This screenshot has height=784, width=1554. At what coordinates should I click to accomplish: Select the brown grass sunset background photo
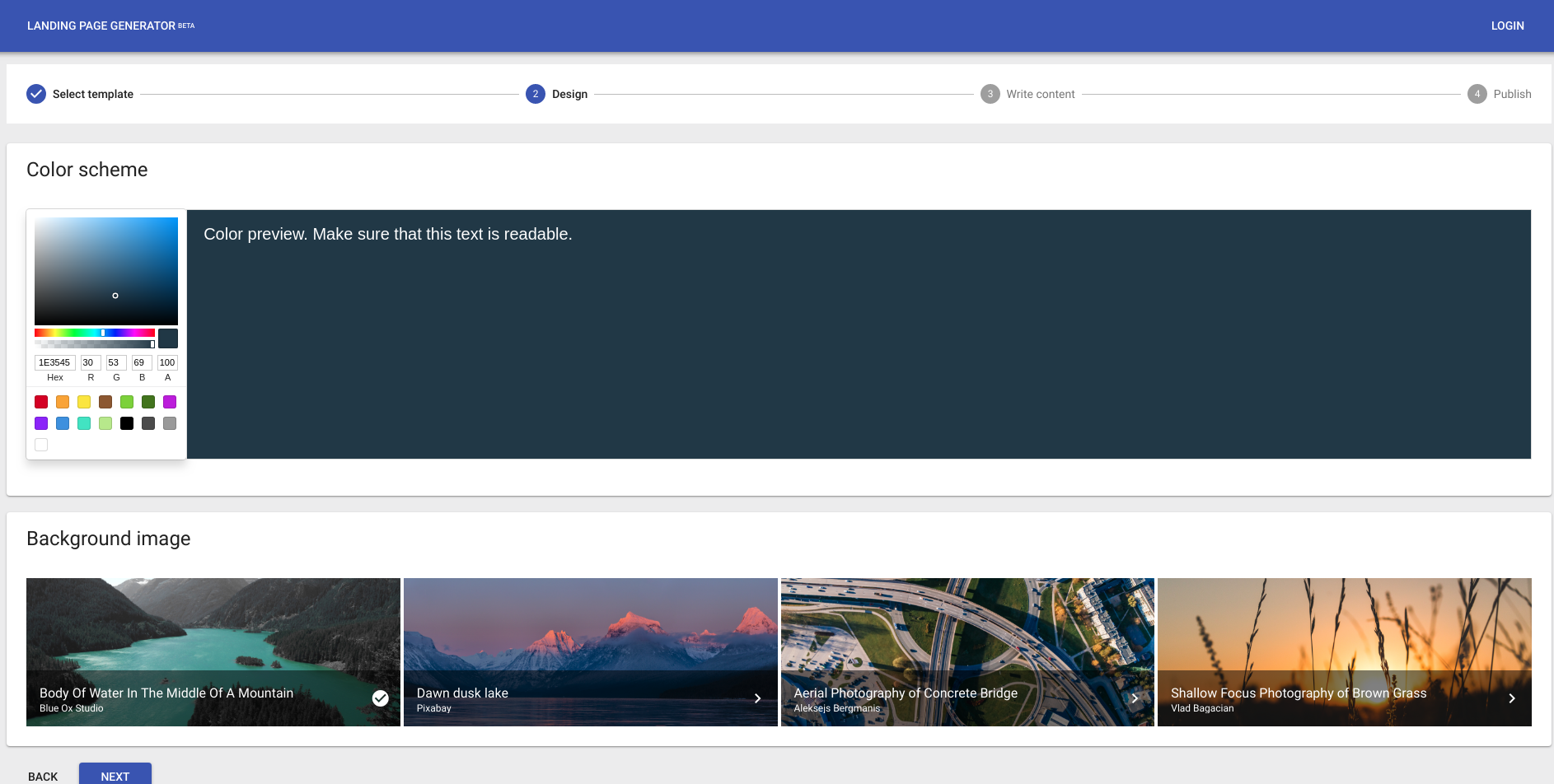(x=1345, y=652)
